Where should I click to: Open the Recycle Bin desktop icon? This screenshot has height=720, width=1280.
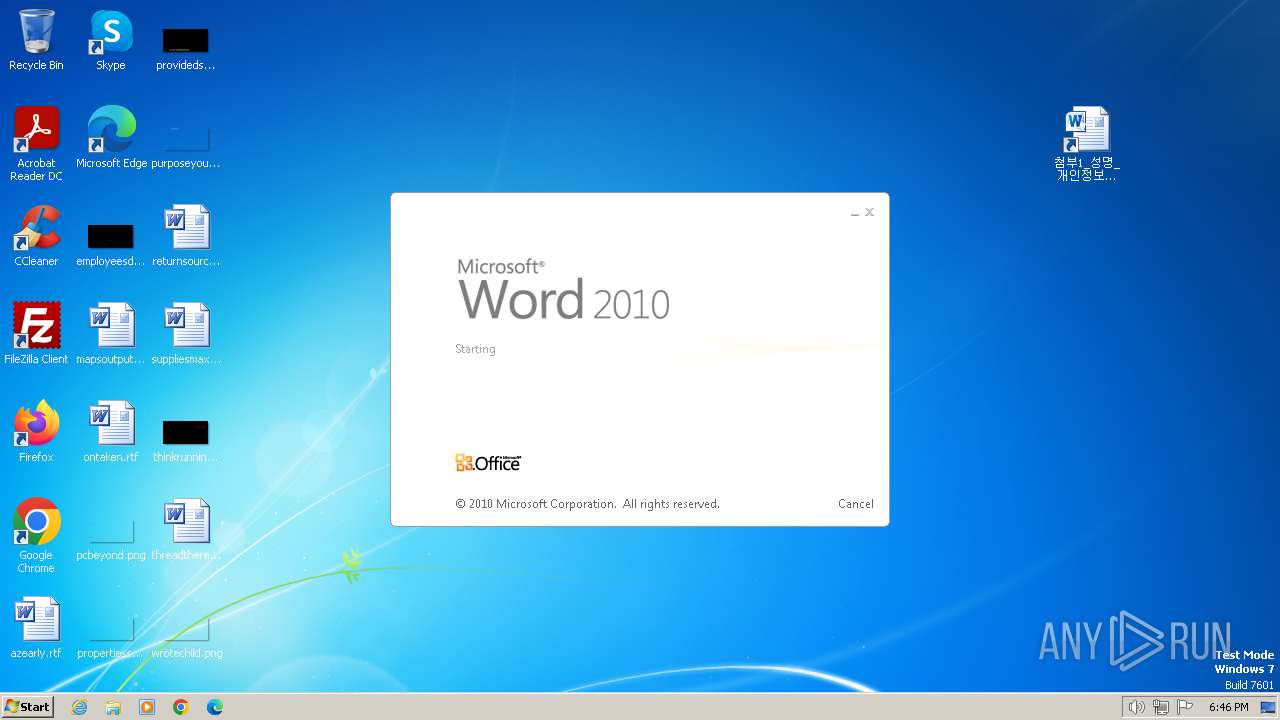click(36, 40)
